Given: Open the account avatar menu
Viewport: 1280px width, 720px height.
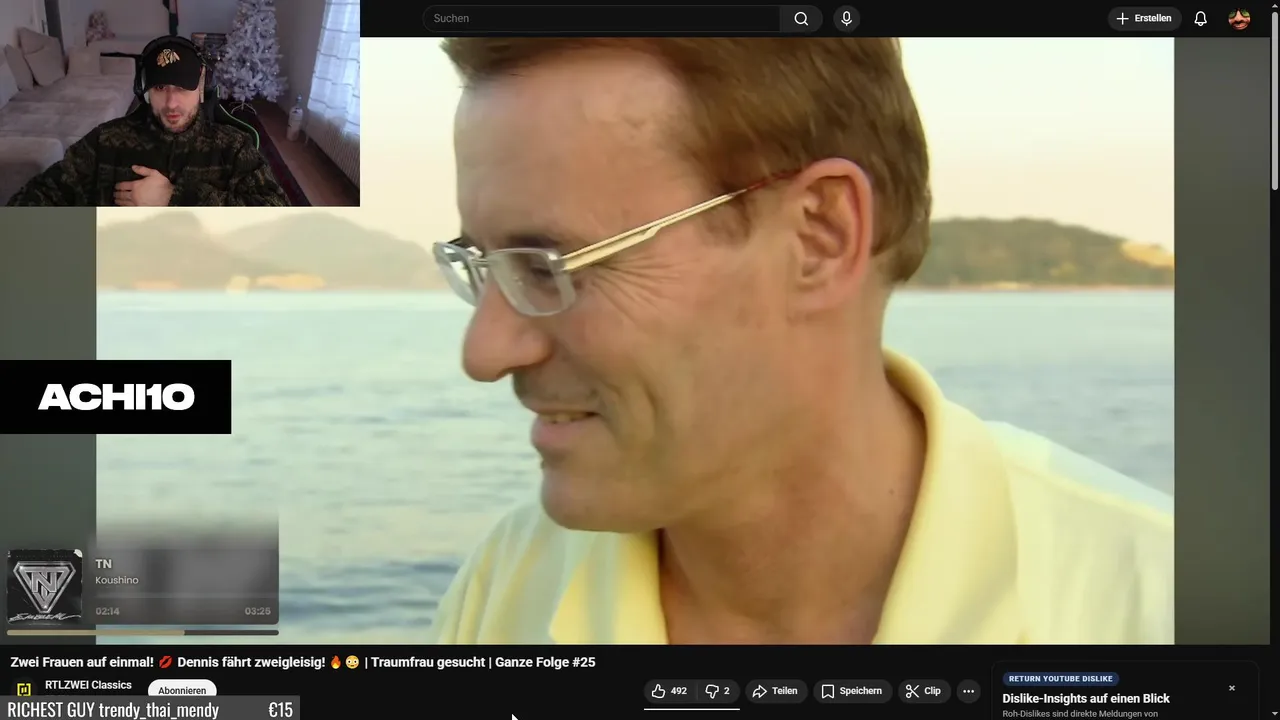Looking at the screenshot, I should 1239,18.
